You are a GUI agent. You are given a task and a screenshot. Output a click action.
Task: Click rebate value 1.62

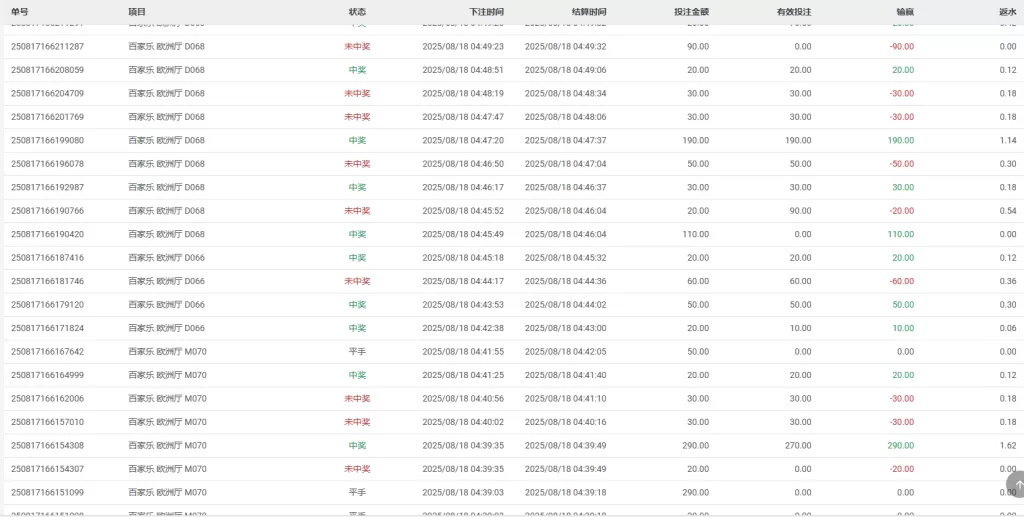1008,446
